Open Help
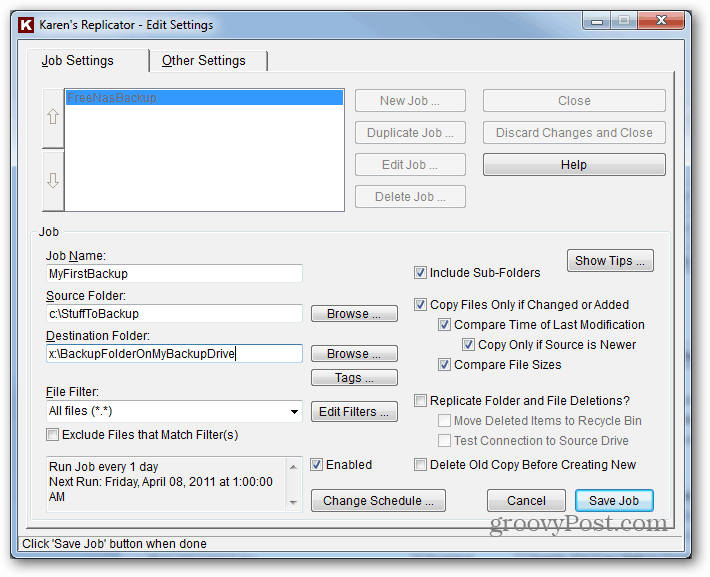 (x=574, y=164)
